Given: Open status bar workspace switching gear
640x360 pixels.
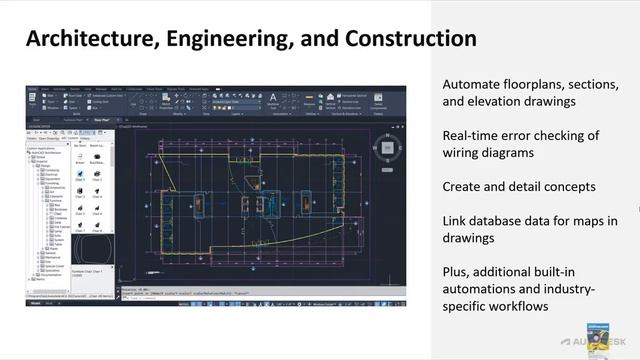Looking at the screenshot, I should click(x=299, y=304).
